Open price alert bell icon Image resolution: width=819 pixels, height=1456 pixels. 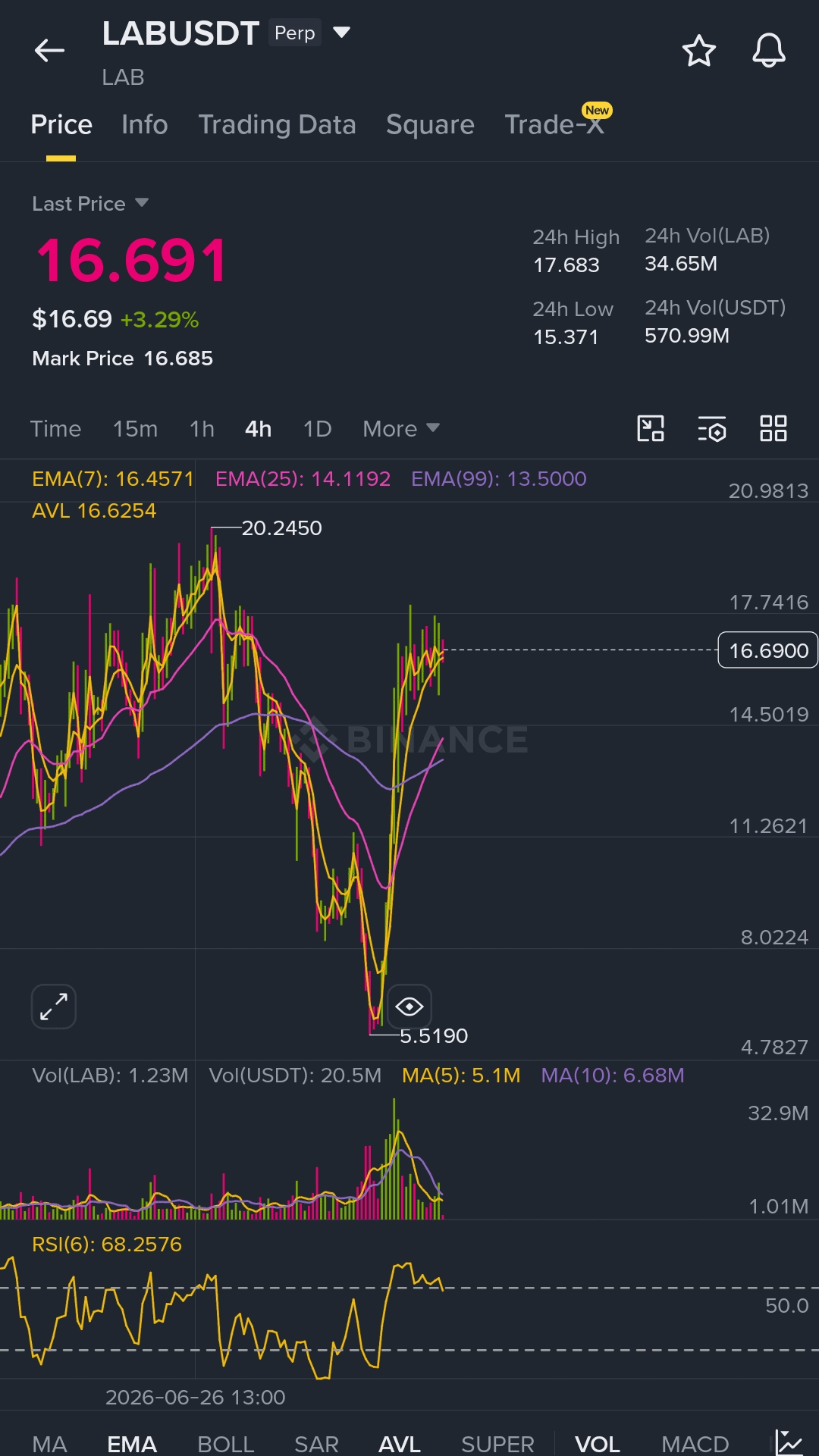click(x=768, y=51)
